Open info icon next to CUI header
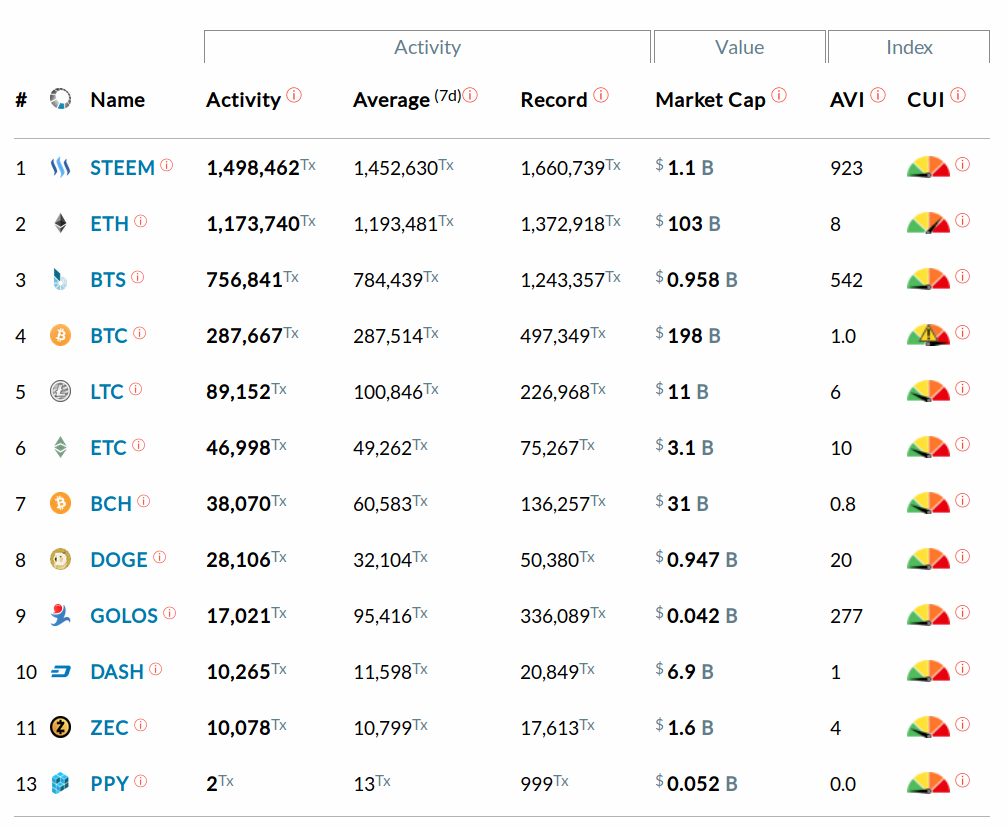 (958, 95)
